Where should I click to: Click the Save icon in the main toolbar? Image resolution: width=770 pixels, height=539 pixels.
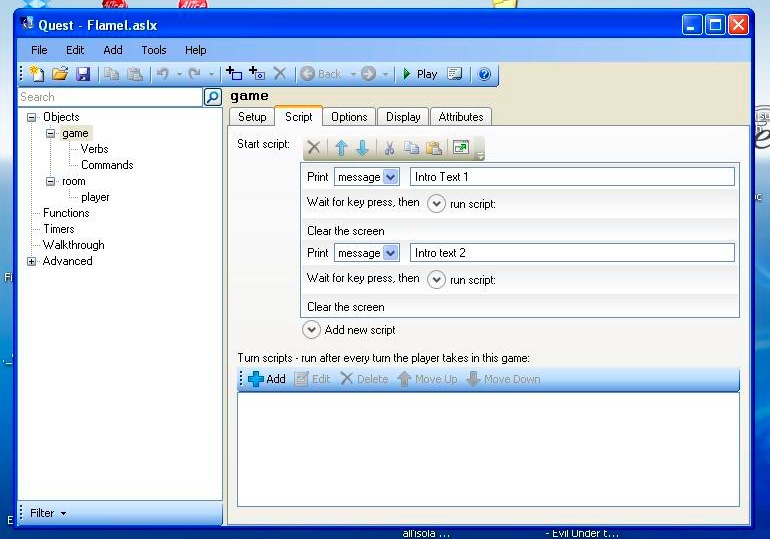pyautogui.click(x=83, y=74)
